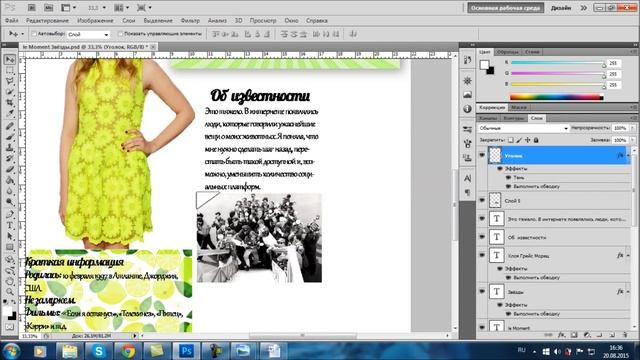Screen dimensions: 640x360
Task: Select the Paint Bucket tool
Action: point(10,180)
